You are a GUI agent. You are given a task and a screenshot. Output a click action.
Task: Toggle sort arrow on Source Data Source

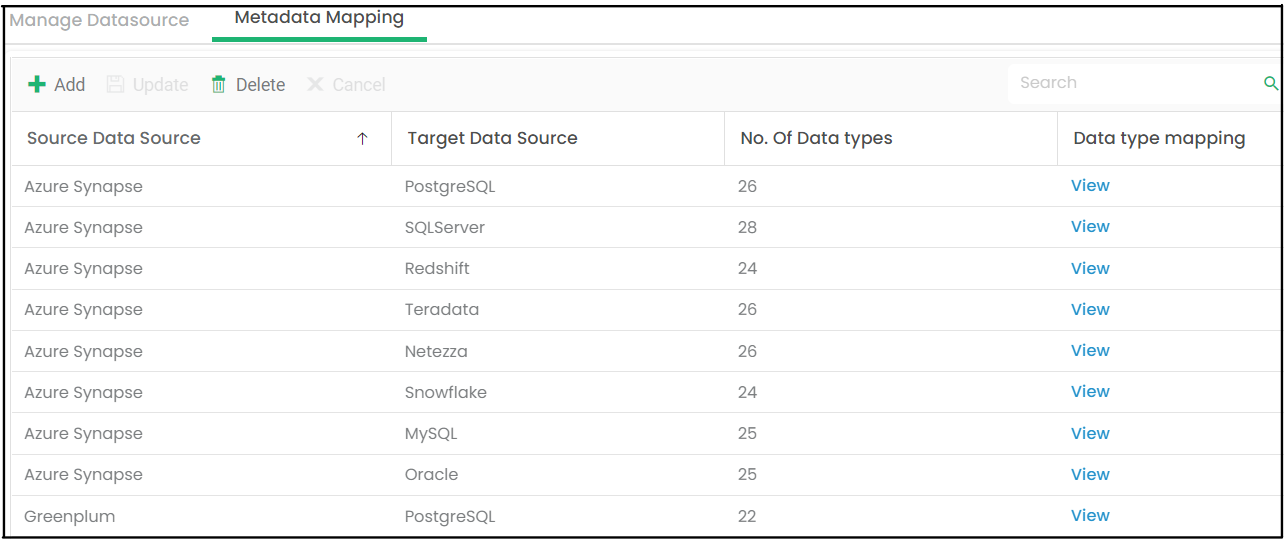pos(362,139)
